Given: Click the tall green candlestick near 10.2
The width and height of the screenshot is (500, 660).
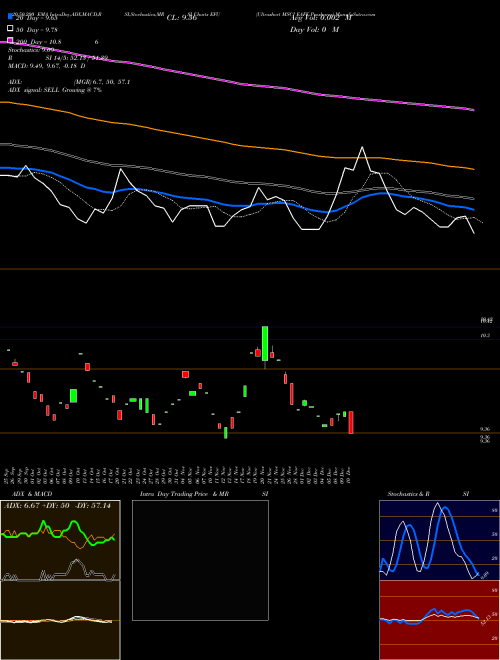Looking at the screenshot, I should [x=265, y=343].
